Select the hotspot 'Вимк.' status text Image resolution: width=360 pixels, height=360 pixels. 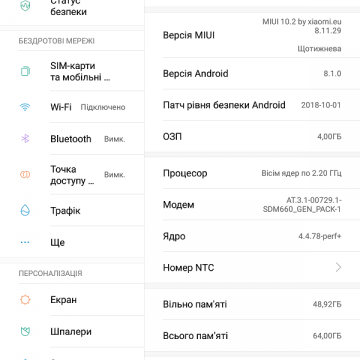[115, 175]
